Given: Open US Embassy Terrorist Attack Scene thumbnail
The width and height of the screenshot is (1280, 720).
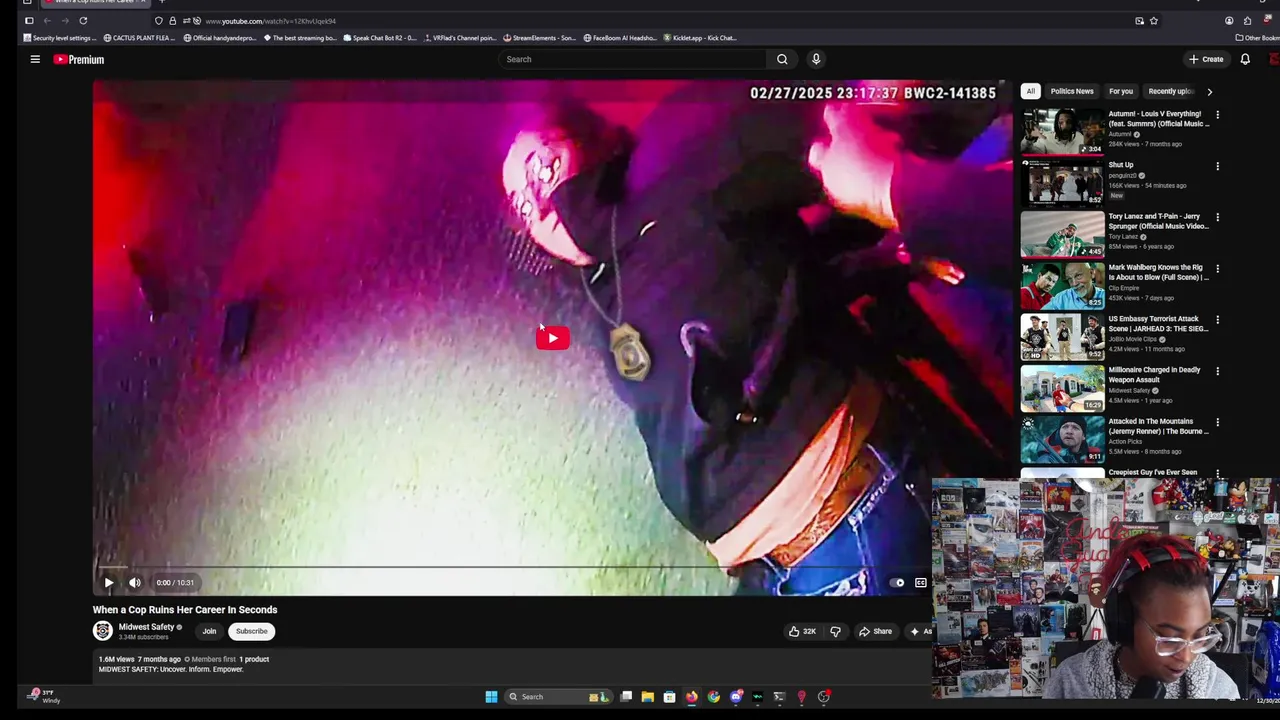Looking at the screenshot, I should (x=1062, y=336).
